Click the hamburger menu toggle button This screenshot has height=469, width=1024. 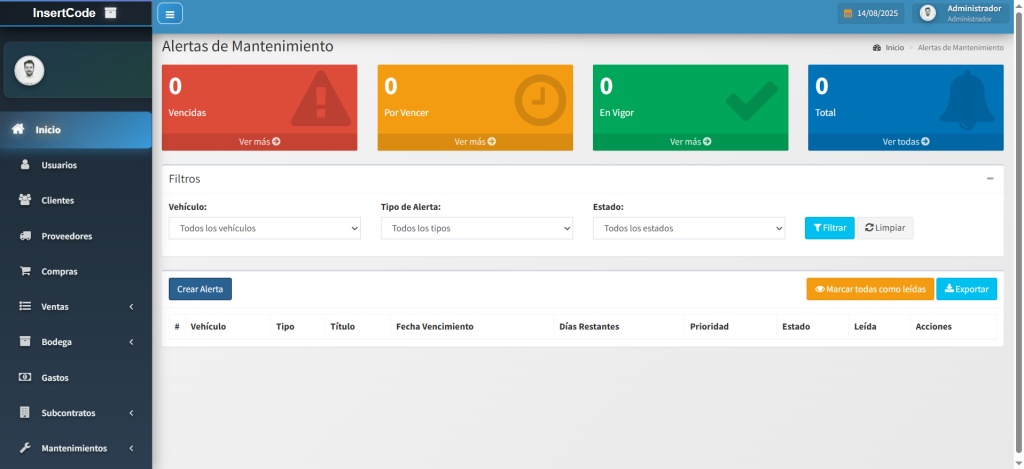pos(170,13)
